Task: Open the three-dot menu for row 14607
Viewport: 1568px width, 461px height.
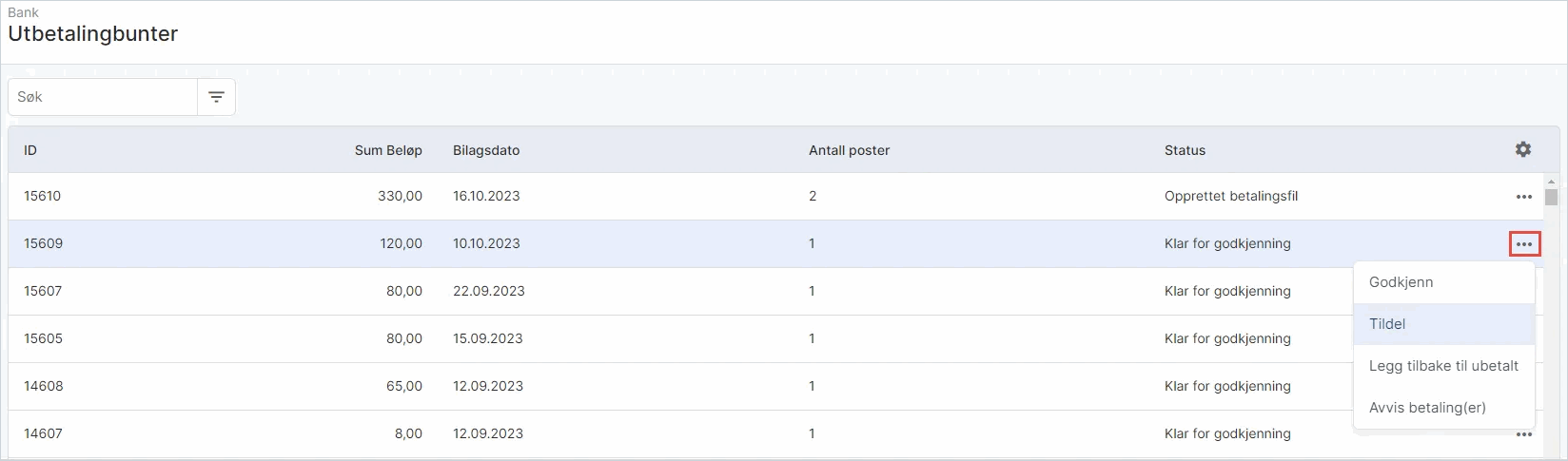Action: tap(1524, 434)
